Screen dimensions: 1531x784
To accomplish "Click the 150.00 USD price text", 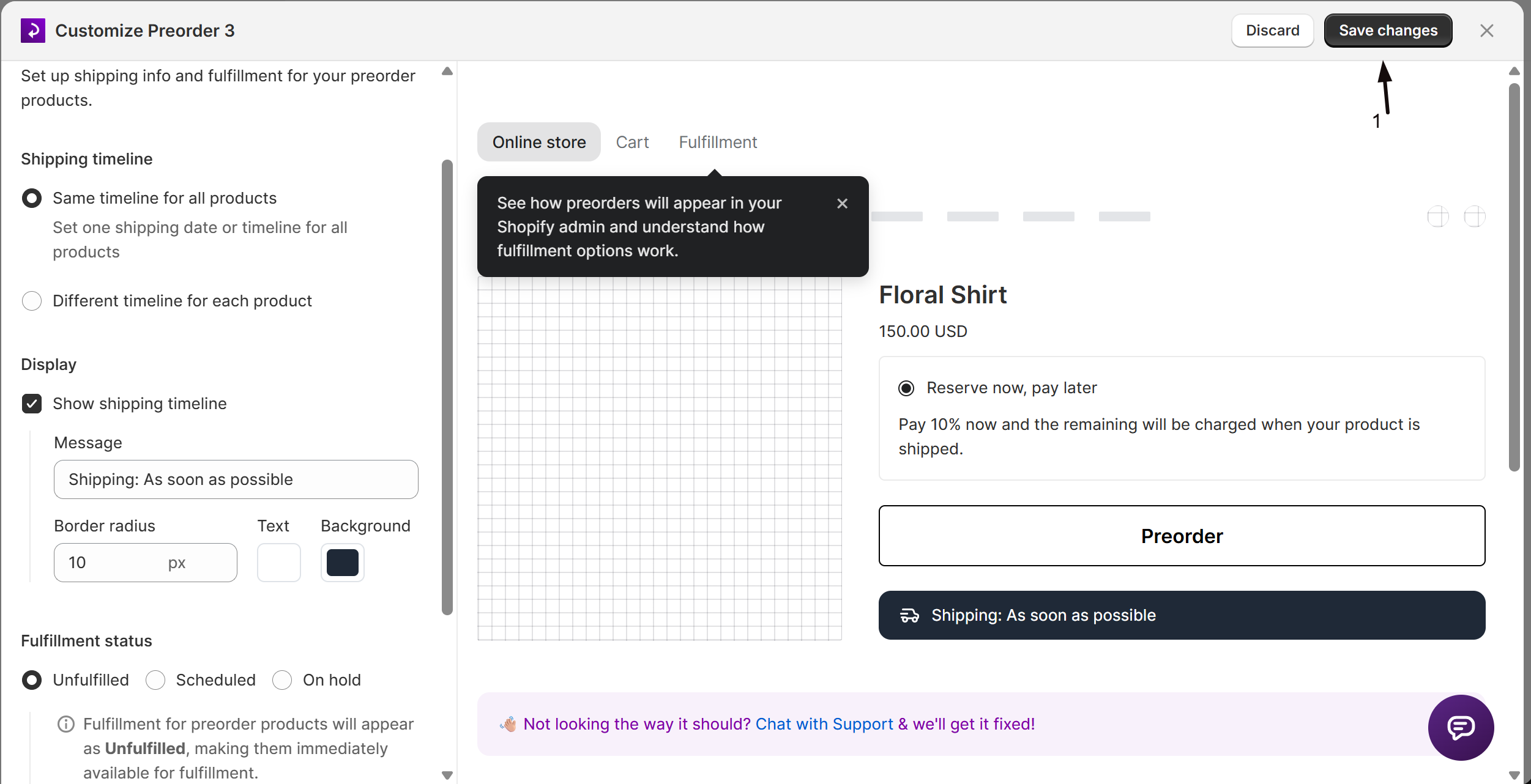I will (923, 331).
